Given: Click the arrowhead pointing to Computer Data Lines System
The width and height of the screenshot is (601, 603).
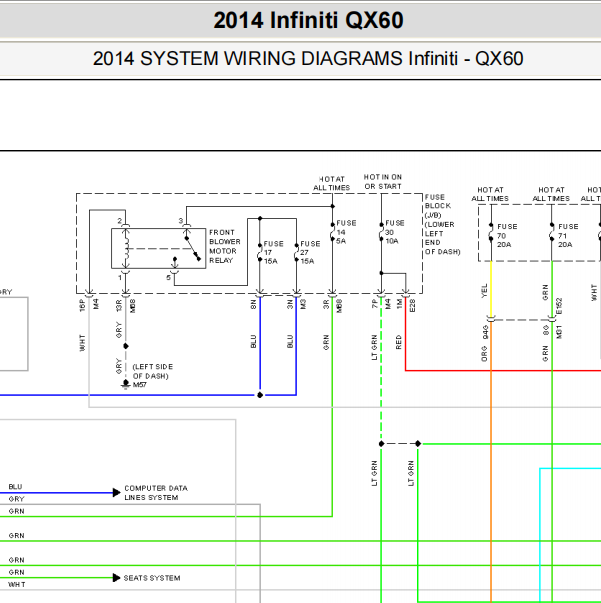Looking at the screenshot, I should (117, 493).
